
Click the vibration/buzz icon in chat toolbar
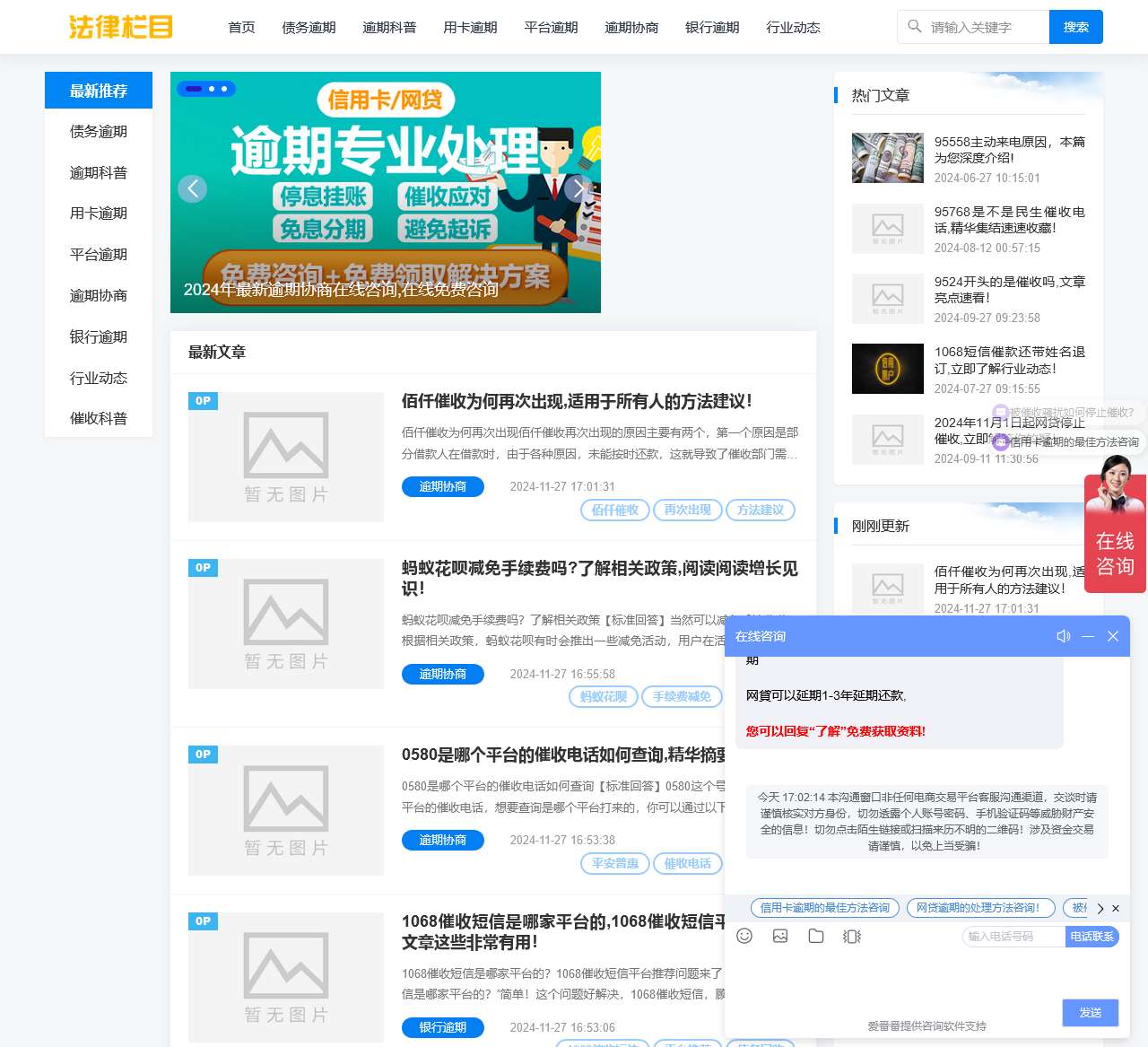click(851, 936)
